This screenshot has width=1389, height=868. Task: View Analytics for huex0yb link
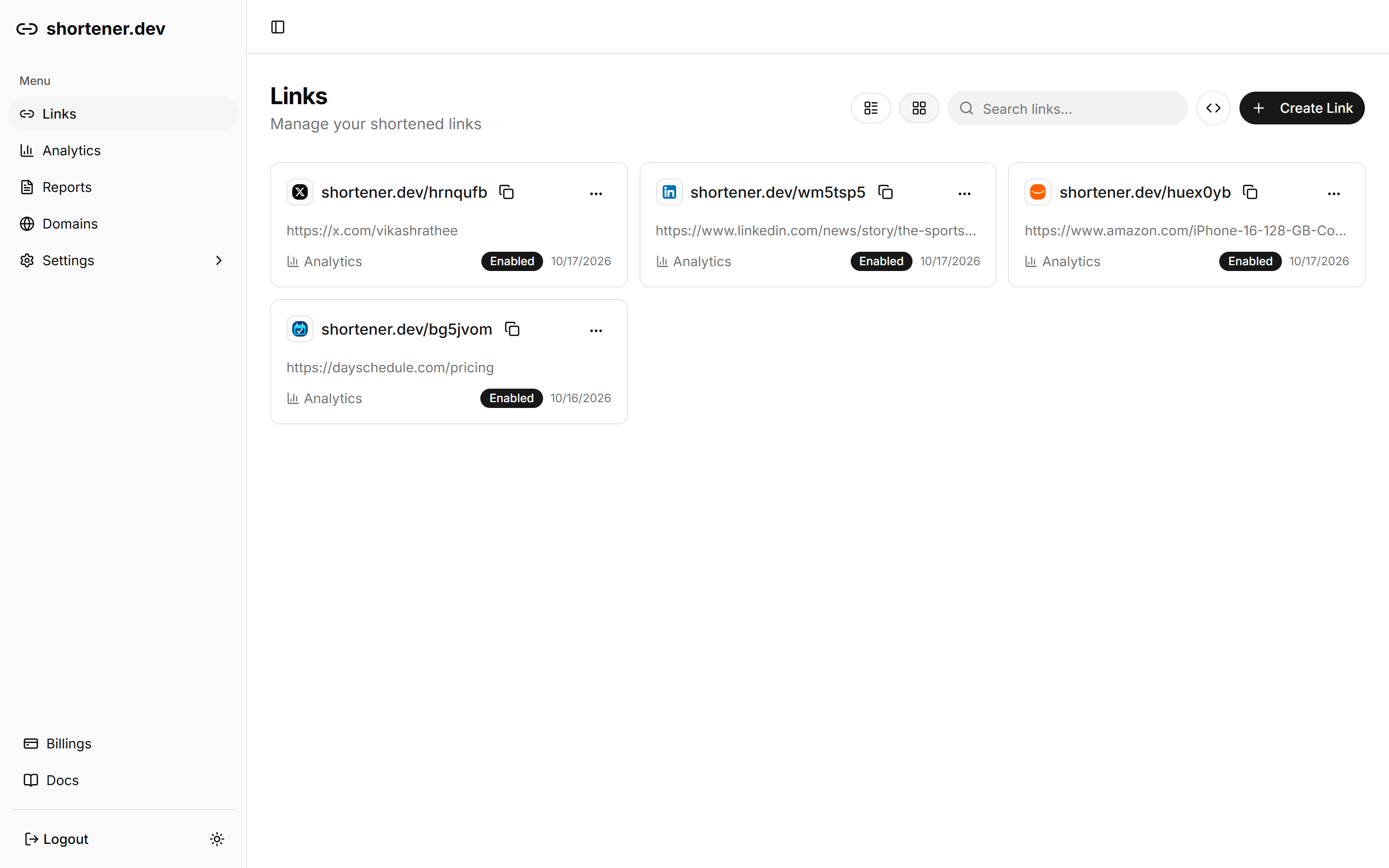pos(1062,261)
